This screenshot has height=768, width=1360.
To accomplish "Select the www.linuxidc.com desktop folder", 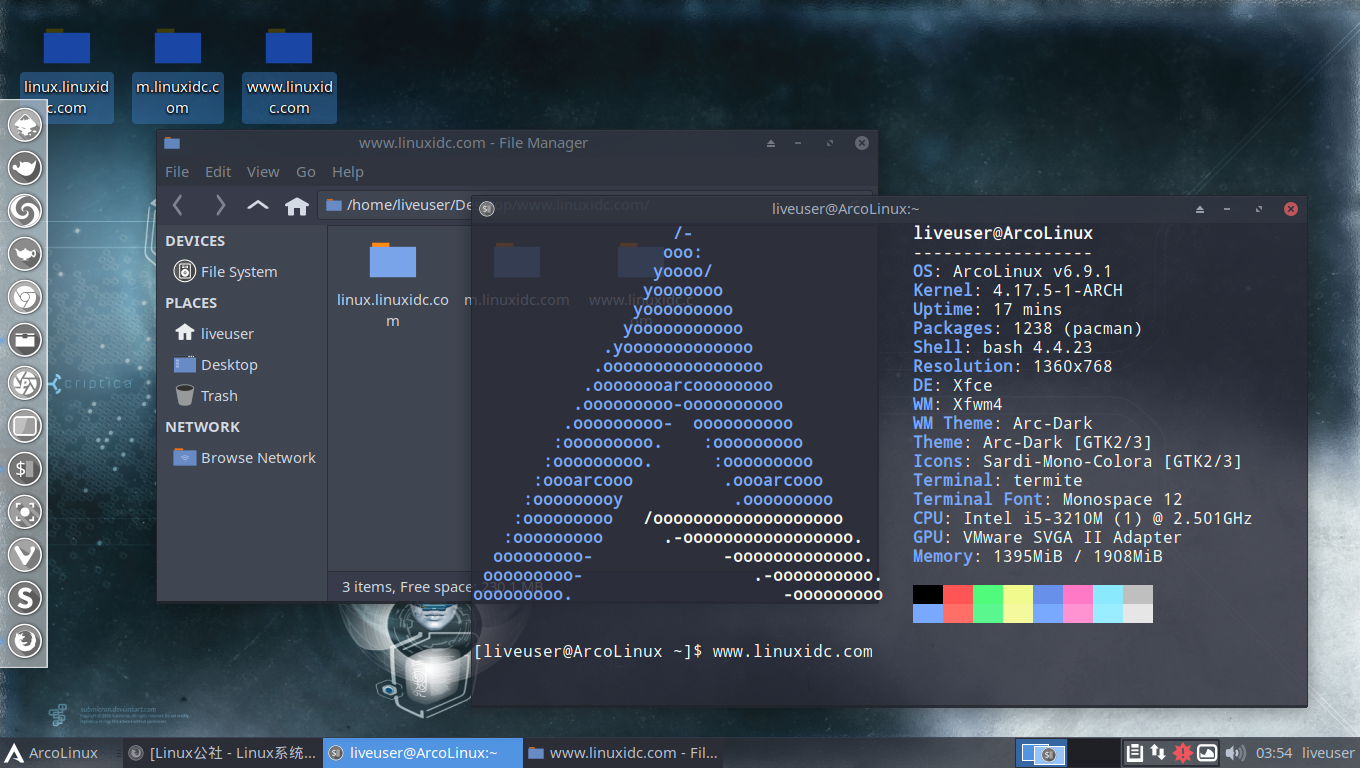I will [289, 73].
